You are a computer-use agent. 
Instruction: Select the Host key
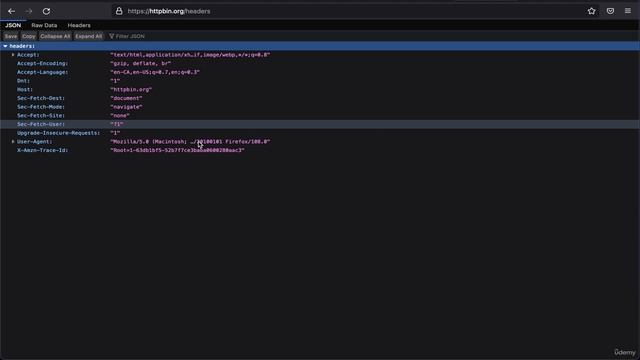(x=24, y=89)
